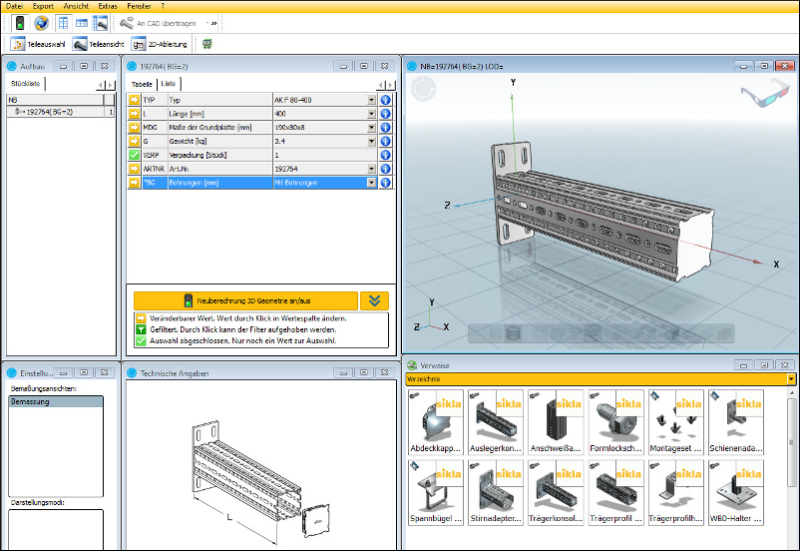Click Verpackung value cell showing 1

pos(325,155)
